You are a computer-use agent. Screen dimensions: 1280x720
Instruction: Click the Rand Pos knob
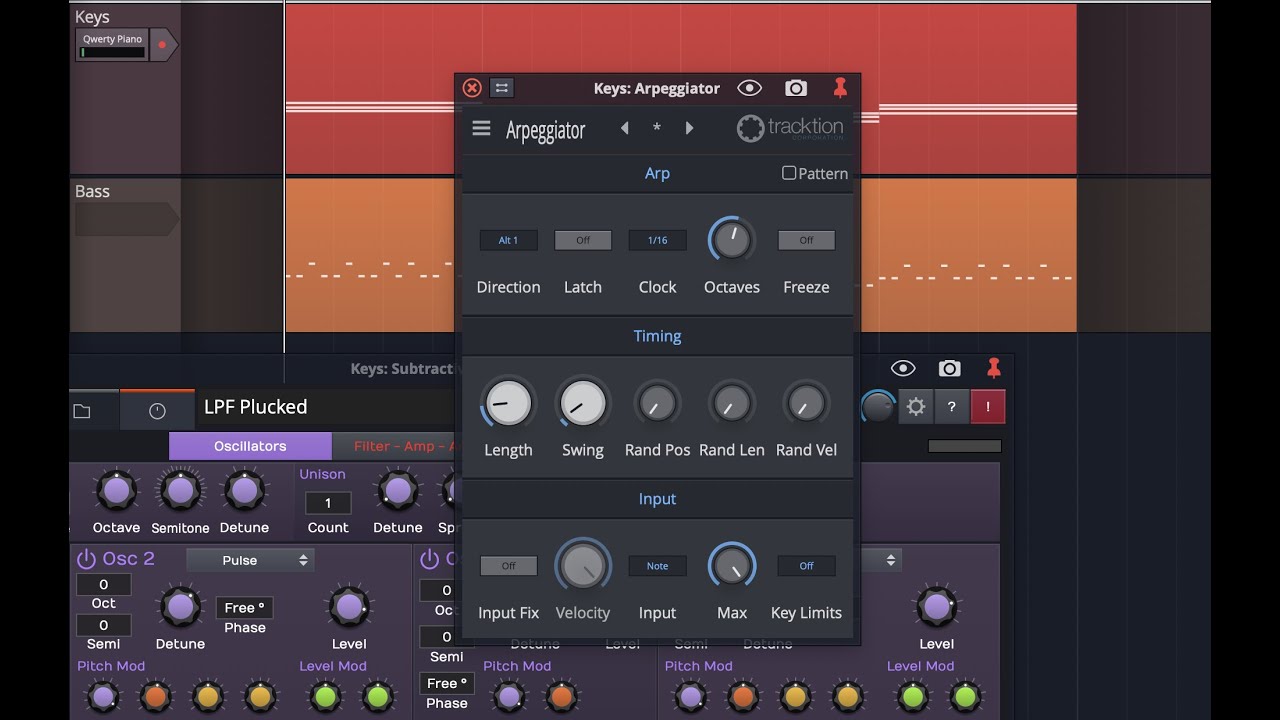(x=657, y=403)
